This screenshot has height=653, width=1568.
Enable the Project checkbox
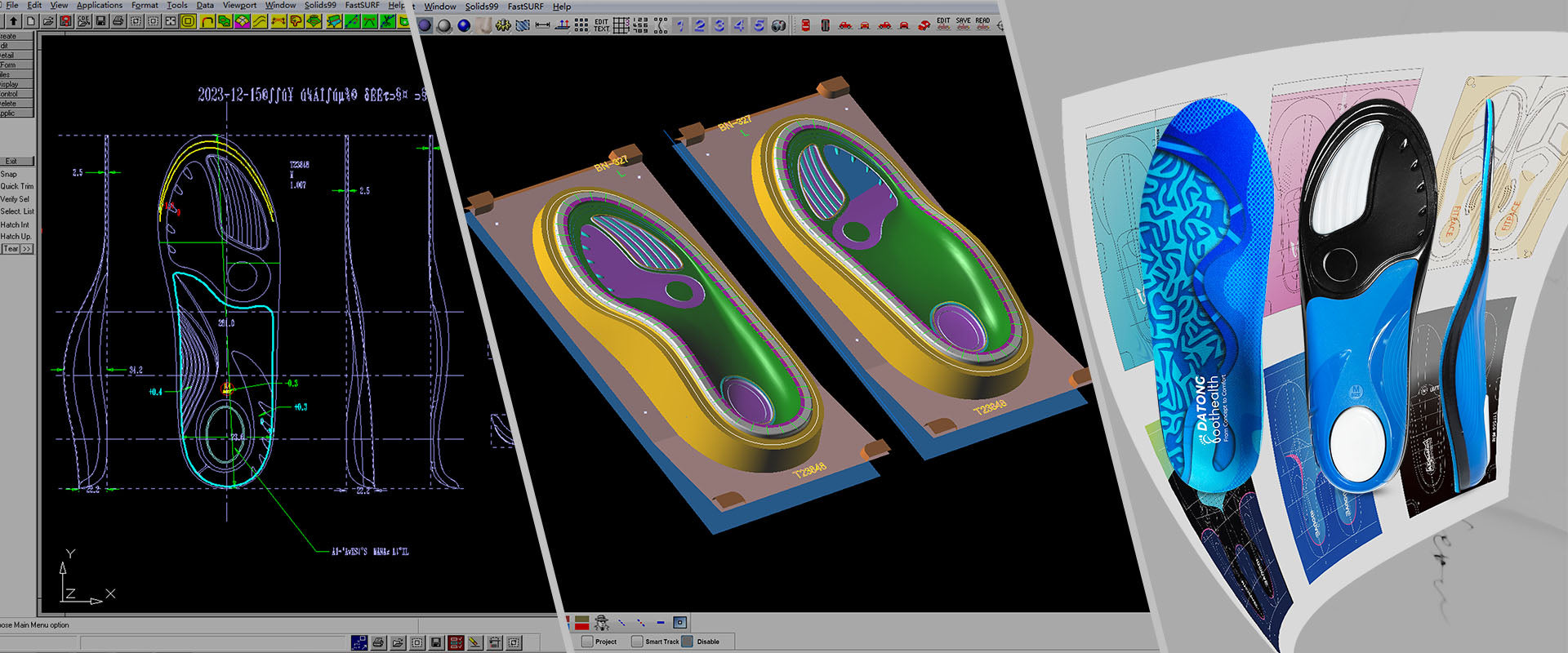click(x=587, y=642)
